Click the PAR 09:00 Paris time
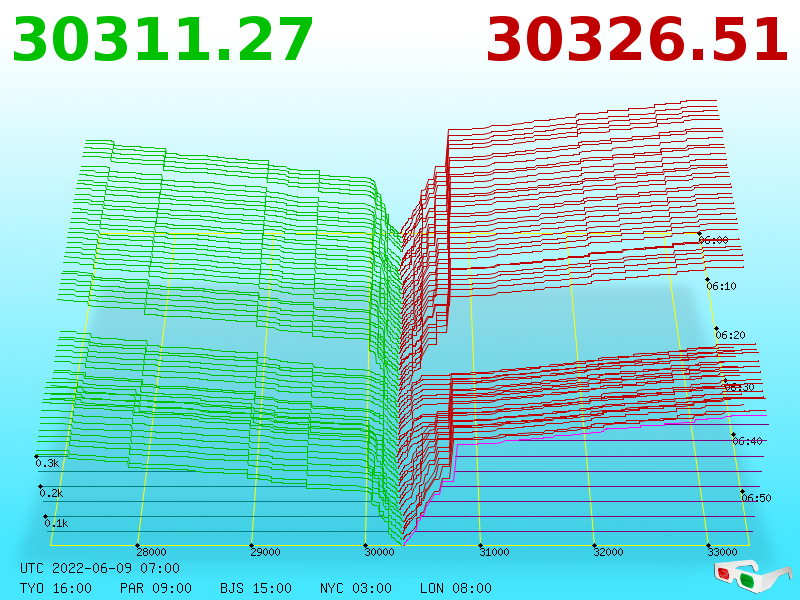The height and width of the screenshot is (600, 800). 156,588
